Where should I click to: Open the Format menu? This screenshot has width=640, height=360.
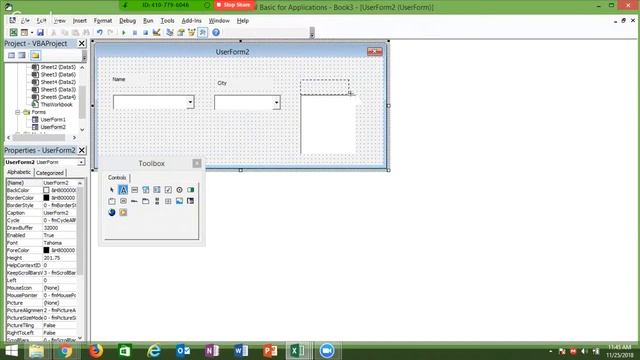point(103,20)
